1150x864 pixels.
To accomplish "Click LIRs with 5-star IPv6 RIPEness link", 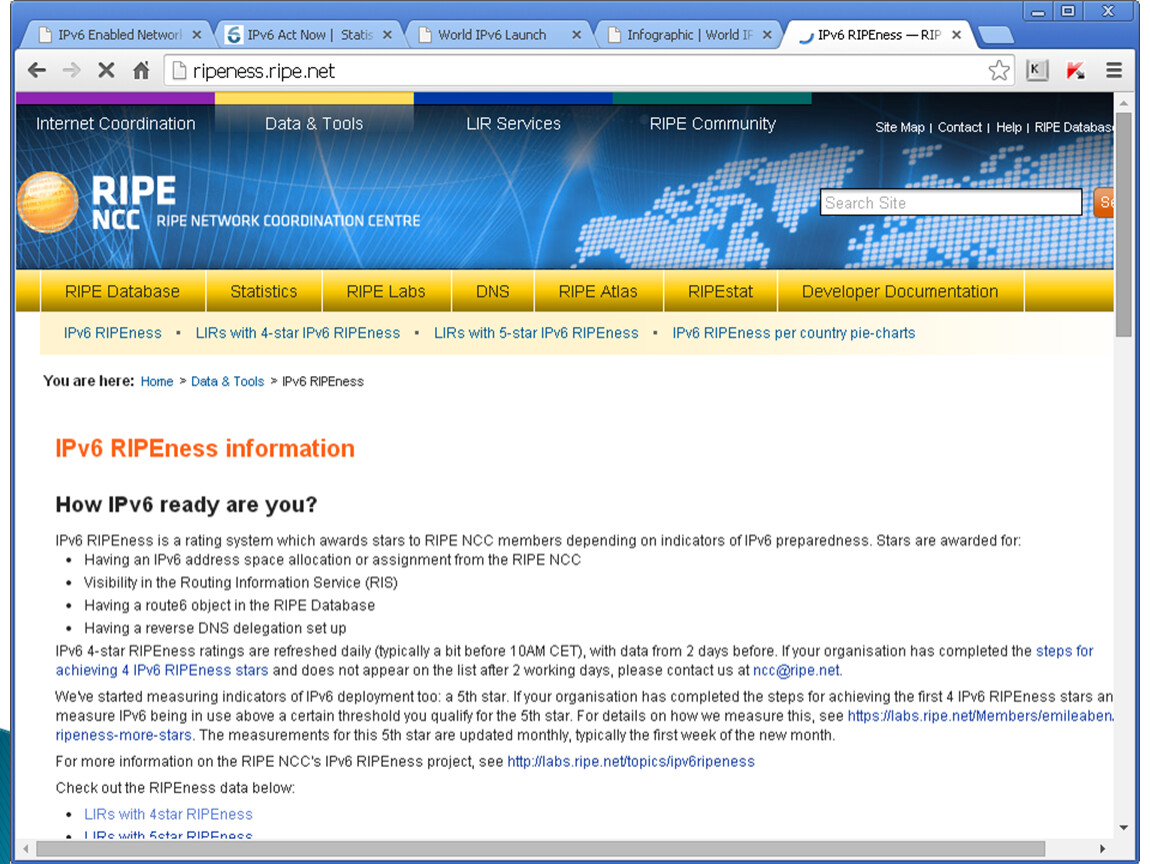I will 536,333.
